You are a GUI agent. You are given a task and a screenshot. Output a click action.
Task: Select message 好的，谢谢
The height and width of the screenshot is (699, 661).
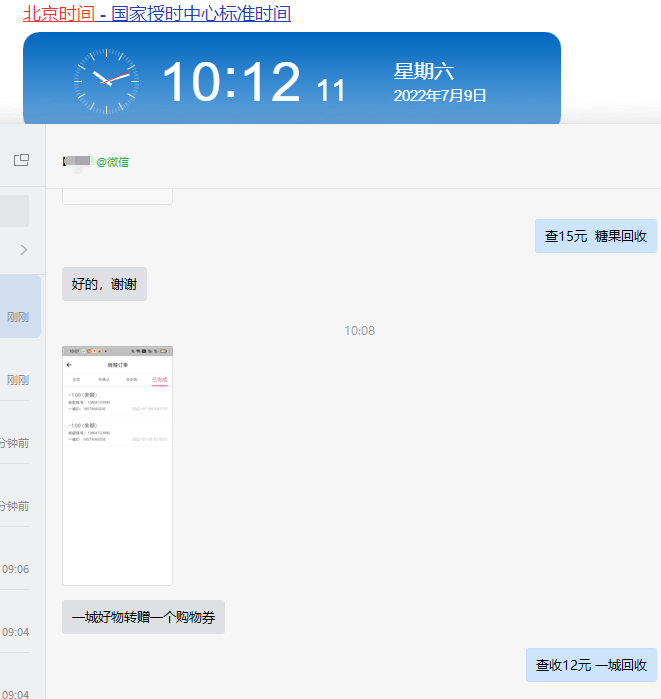[104, 284]
